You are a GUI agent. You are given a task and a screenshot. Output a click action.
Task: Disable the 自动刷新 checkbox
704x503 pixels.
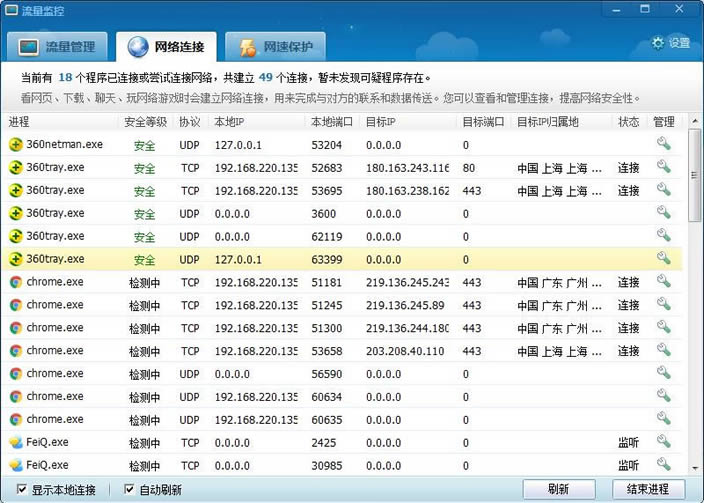(129, 489)
